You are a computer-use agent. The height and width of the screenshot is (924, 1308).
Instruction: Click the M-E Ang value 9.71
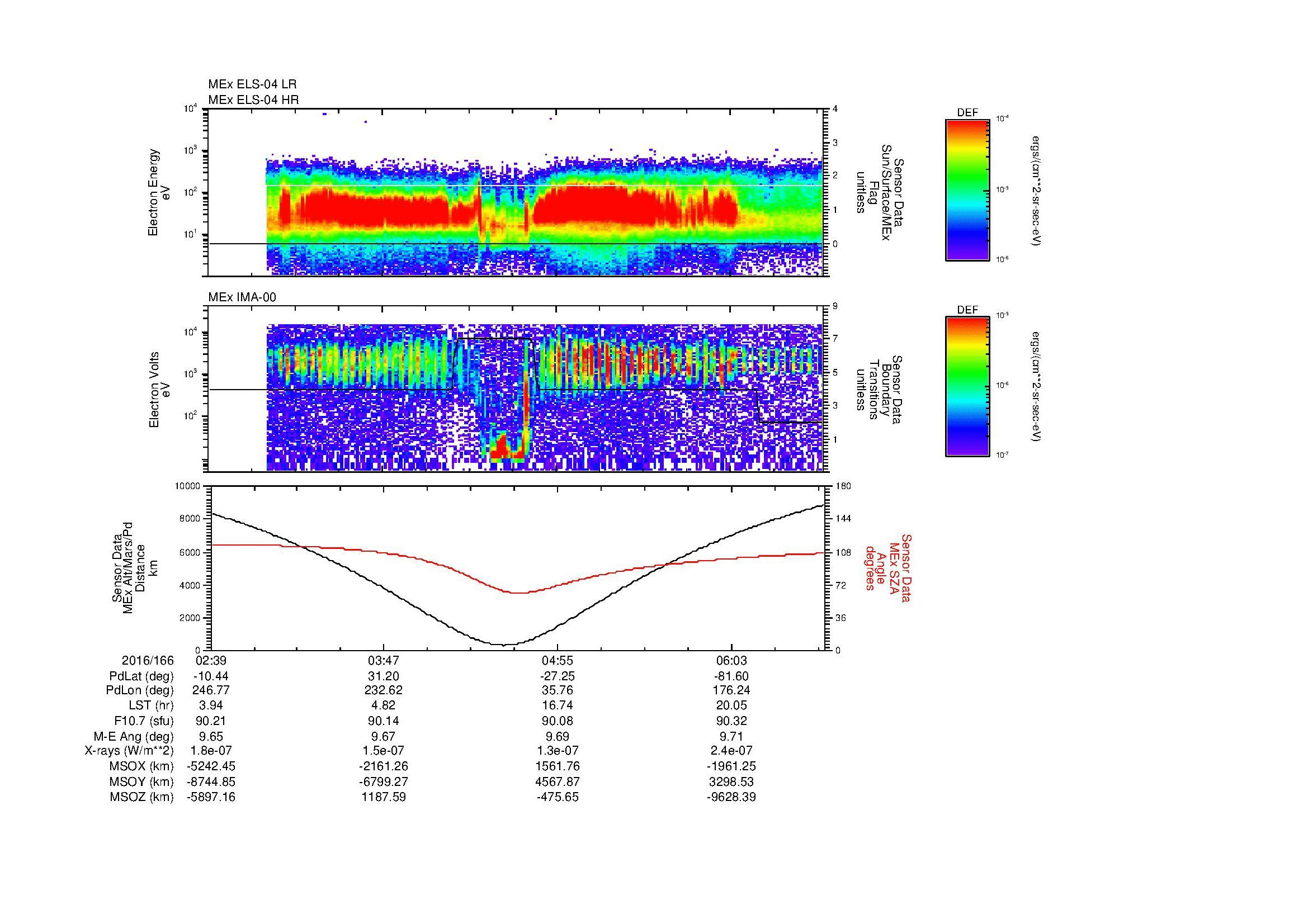point(731,736)
